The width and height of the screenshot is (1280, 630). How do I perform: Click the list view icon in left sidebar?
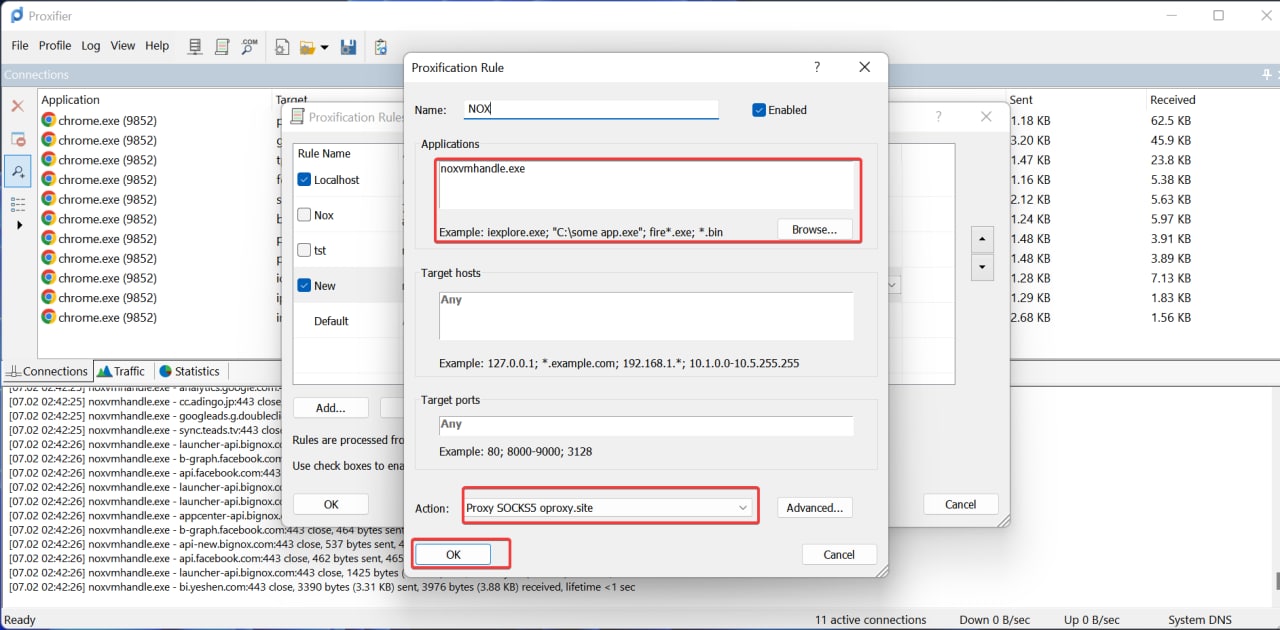click(17, 204)
